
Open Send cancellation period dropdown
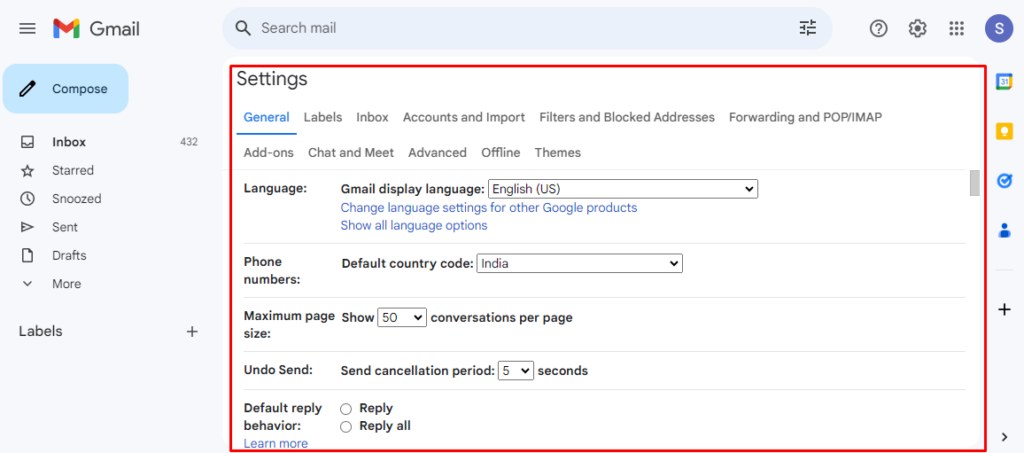(x=516, y=371)
